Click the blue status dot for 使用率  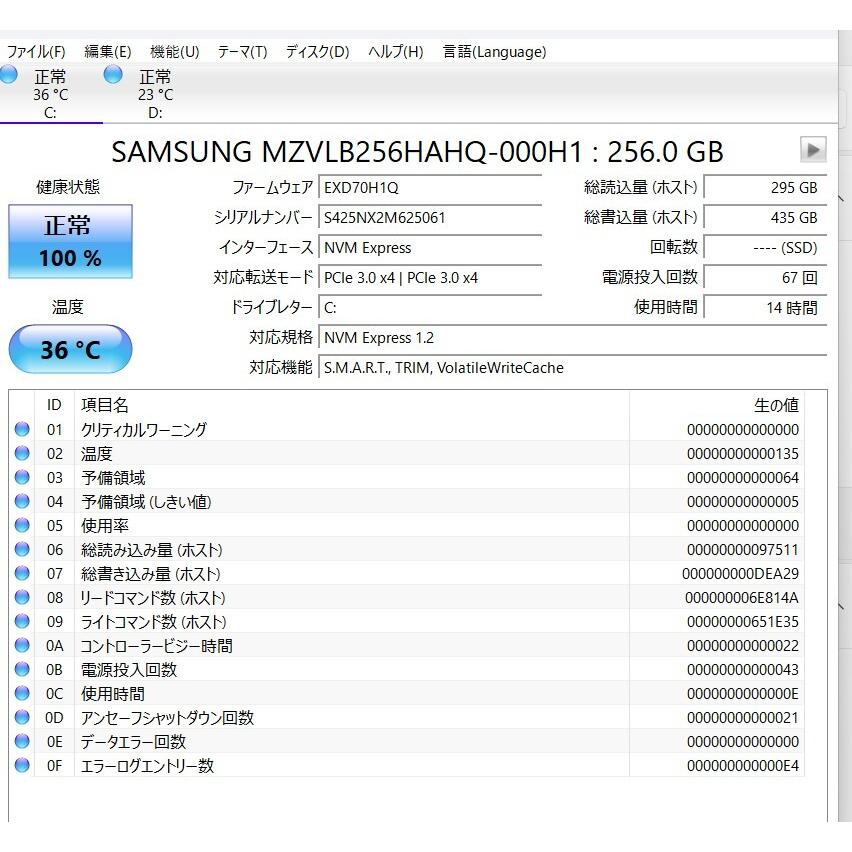[x=22, y=525]
